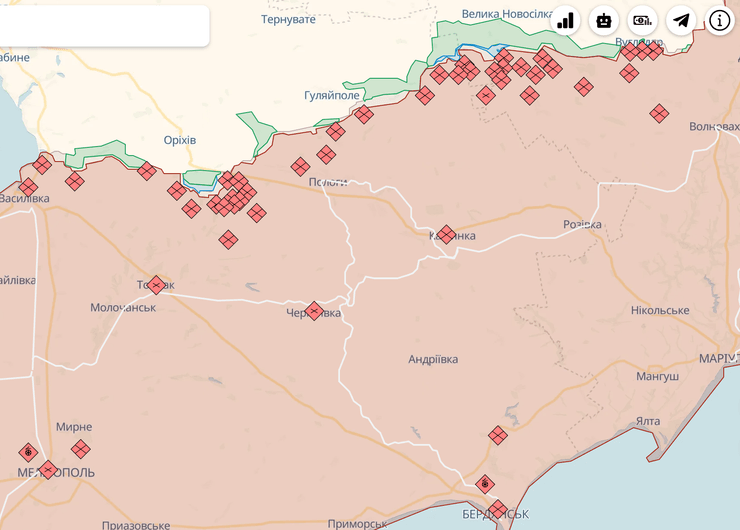Image resolution: width=740 pixels, height=530 pixels.
Task: Select the unit marker on Кам'янка town
Action: coord(446,234)
